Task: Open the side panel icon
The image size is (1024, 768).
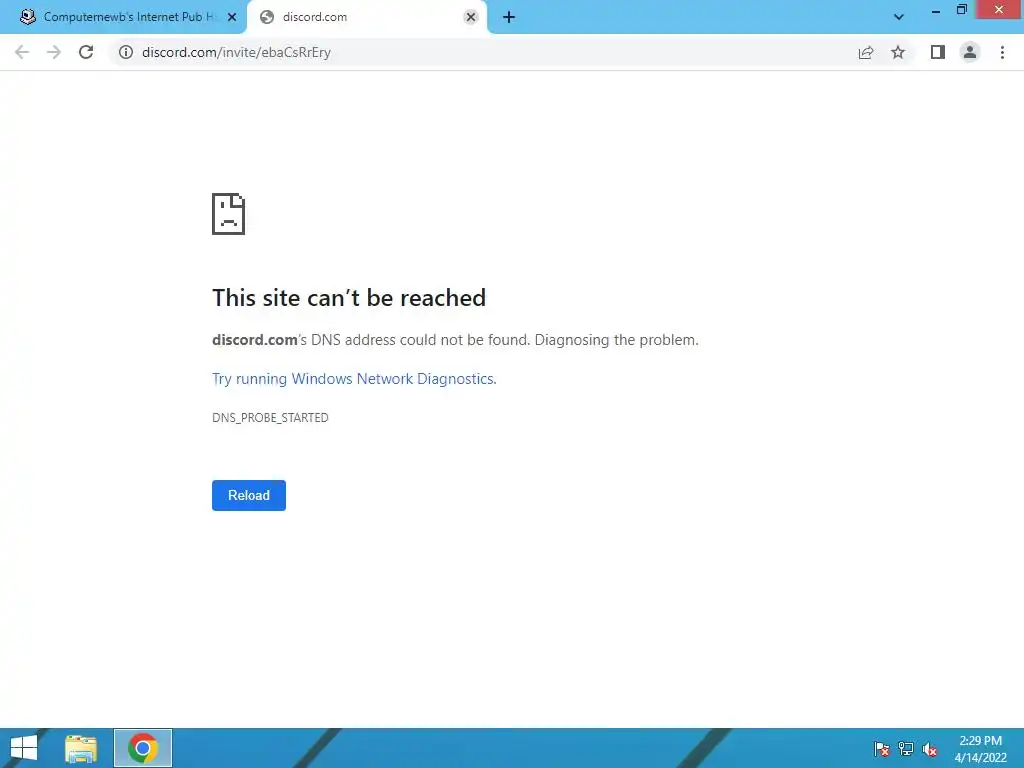Action: click(x=938, y=52)
